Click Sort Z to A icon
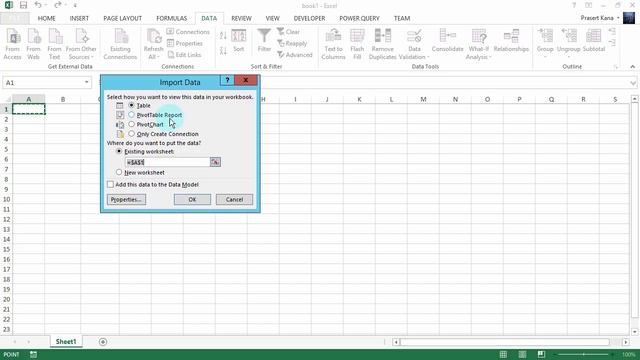Viewport: 640px width, 360px height. tap(223, 51)
